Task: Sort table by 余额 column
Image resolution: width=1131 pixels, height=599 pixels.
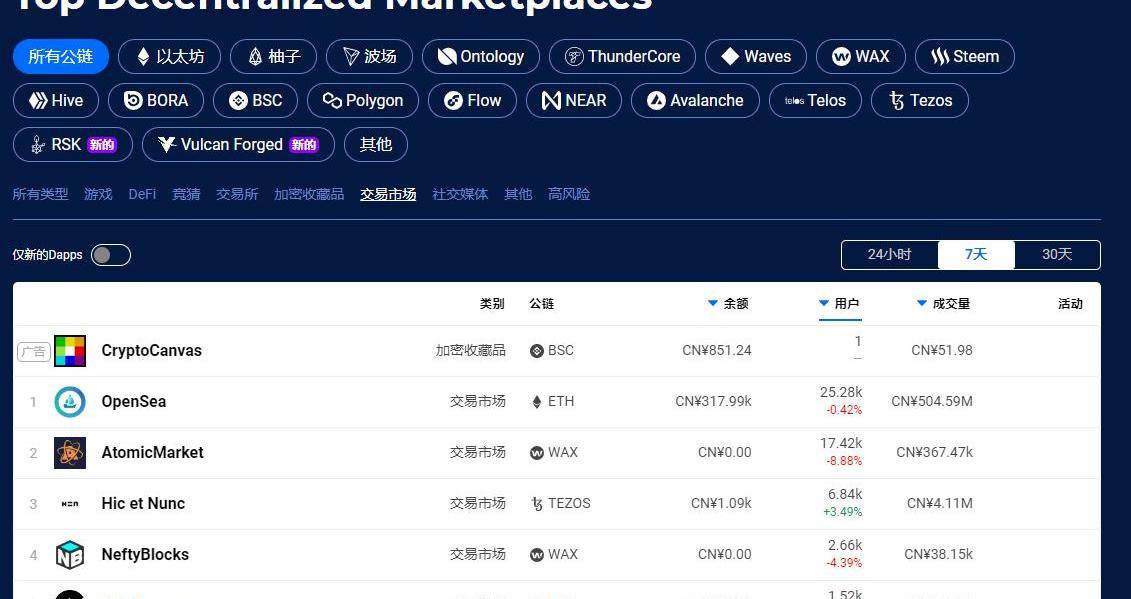Action: click(x=729, y=304)
